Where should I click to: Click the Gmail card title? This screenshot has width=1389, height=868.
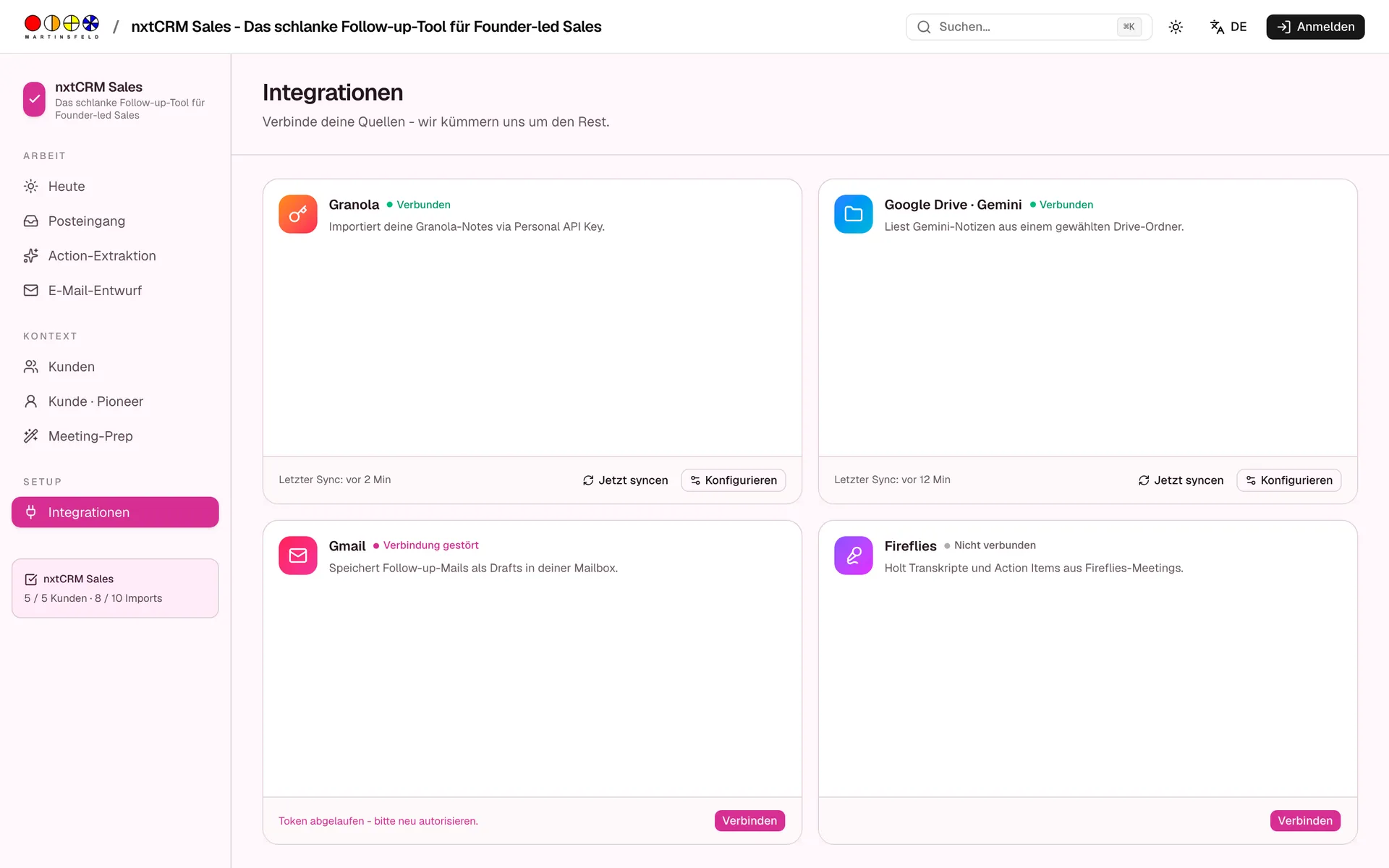tap(347, 546)
